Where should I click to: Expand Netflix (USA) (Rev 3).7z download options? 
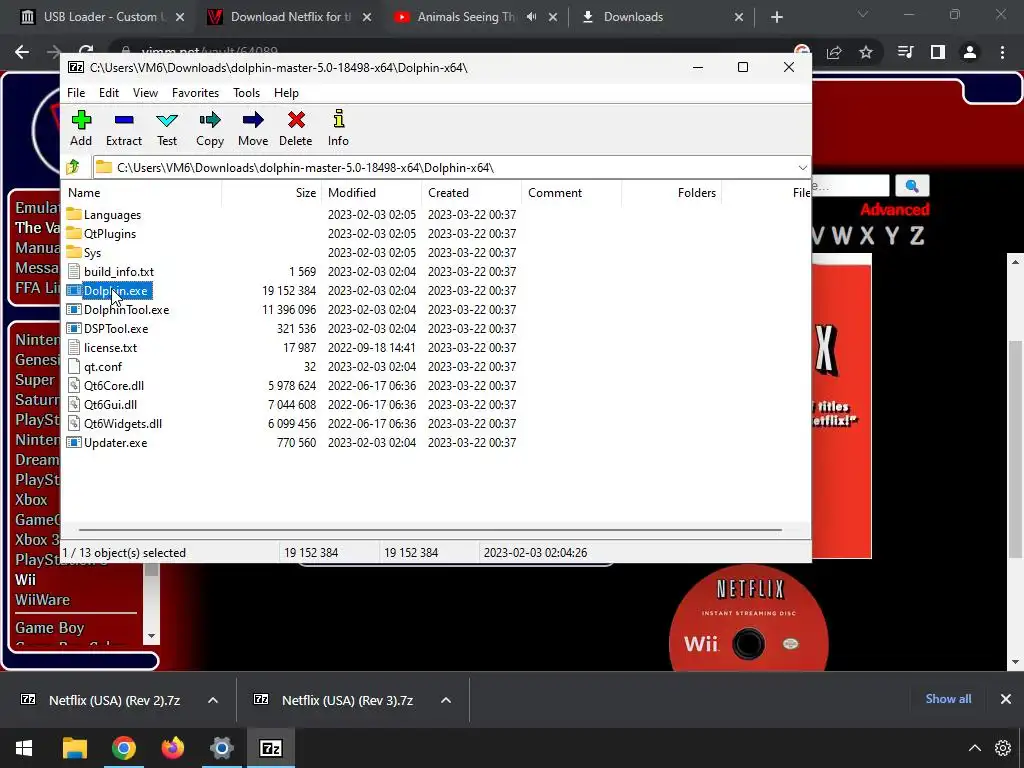(446, 700)
